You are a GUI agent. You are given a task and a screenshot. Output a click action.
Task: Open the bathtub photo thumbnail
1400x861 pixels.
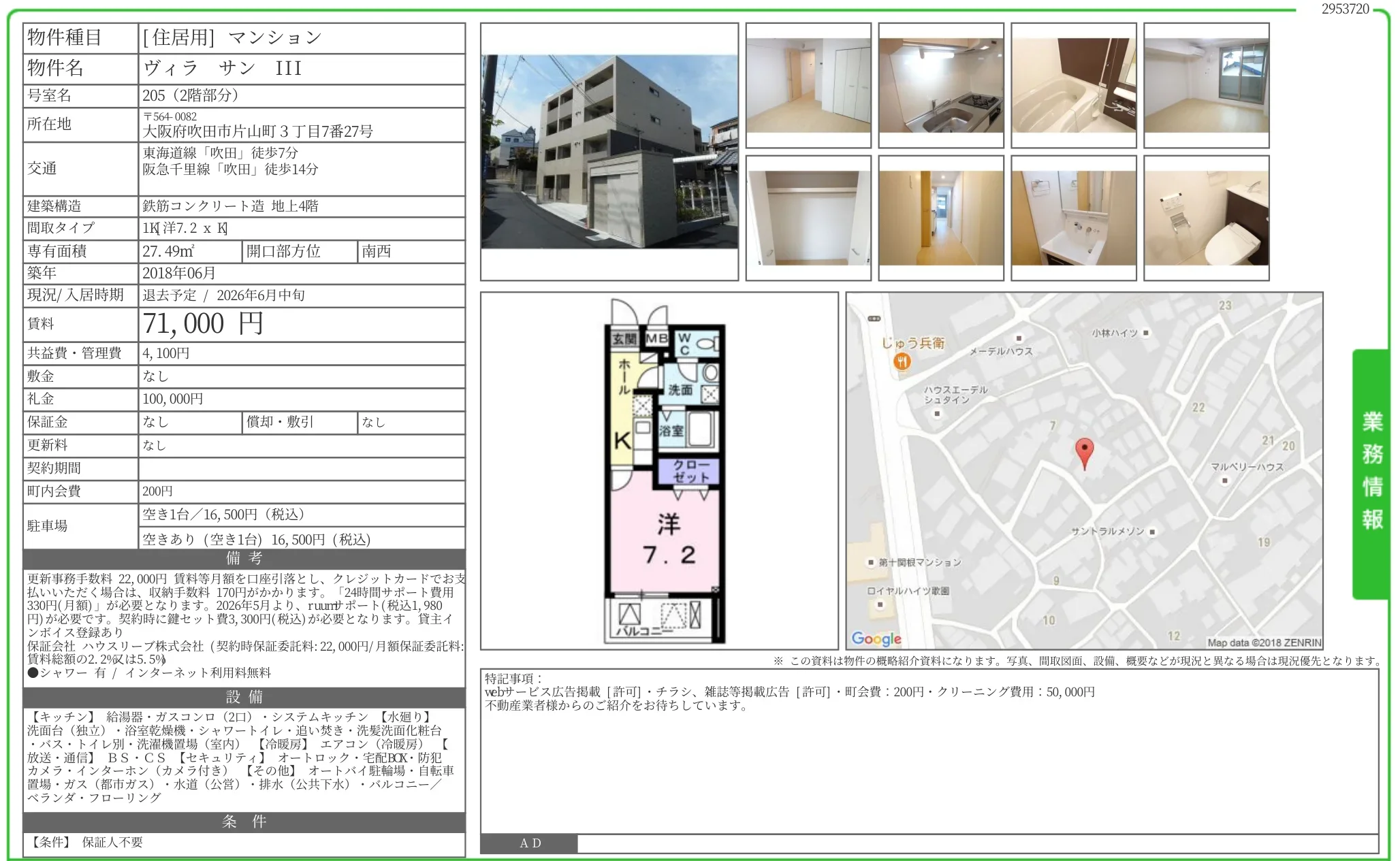point(1073,86)
